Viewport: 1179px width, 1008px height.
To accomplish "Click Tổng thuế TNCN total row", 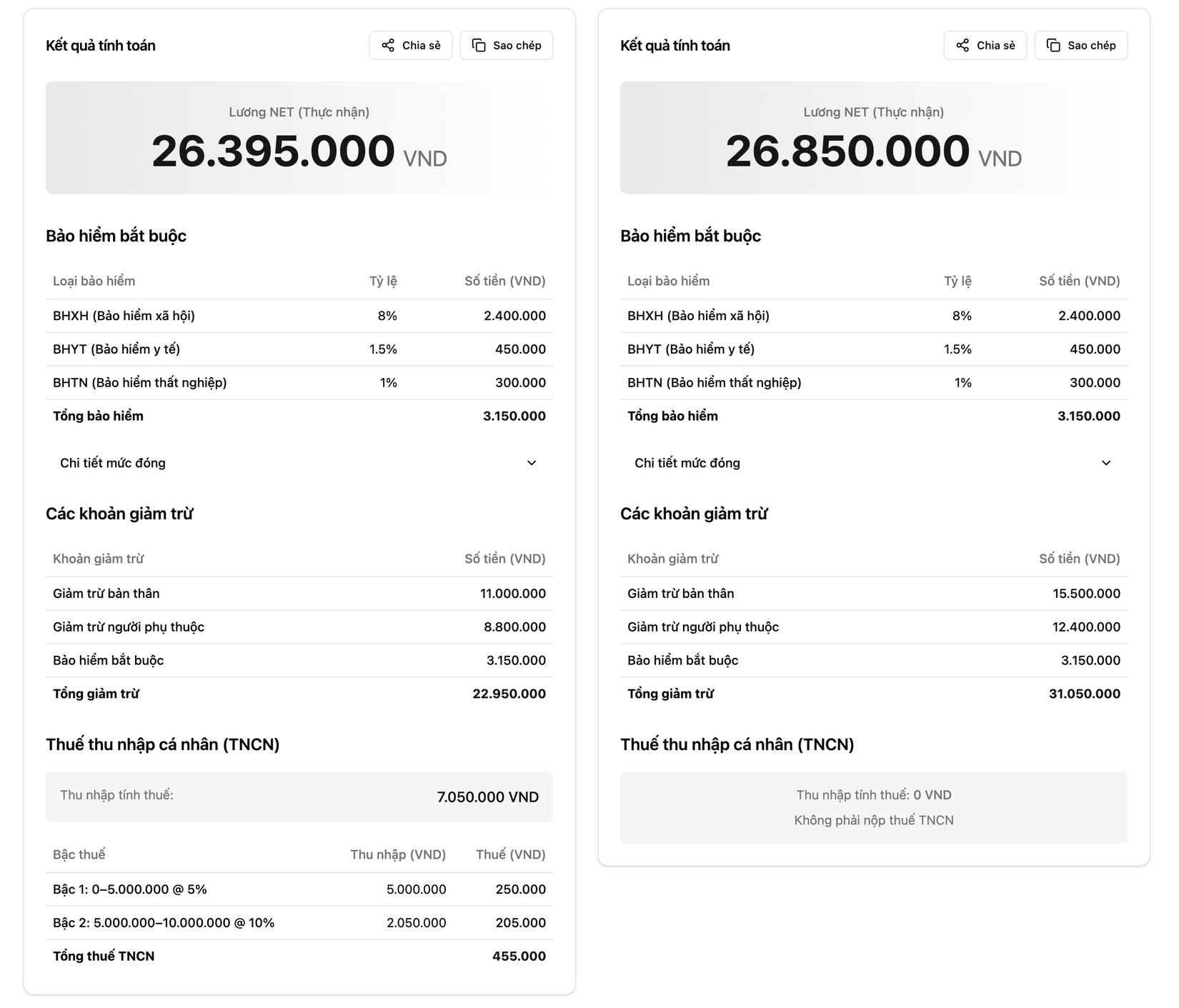I will (x=299, y=957).
